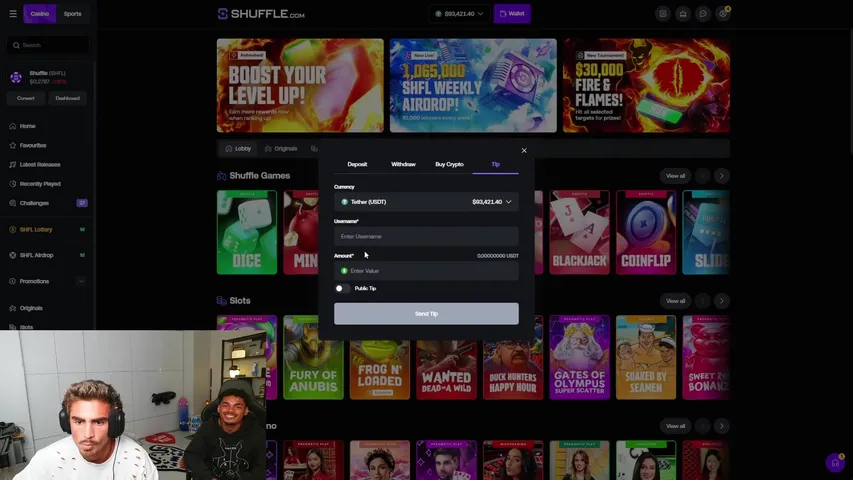Viewport: 853px width, 480px height.
Task: Open the Dice game tile
Action: [x=247, y=232]
